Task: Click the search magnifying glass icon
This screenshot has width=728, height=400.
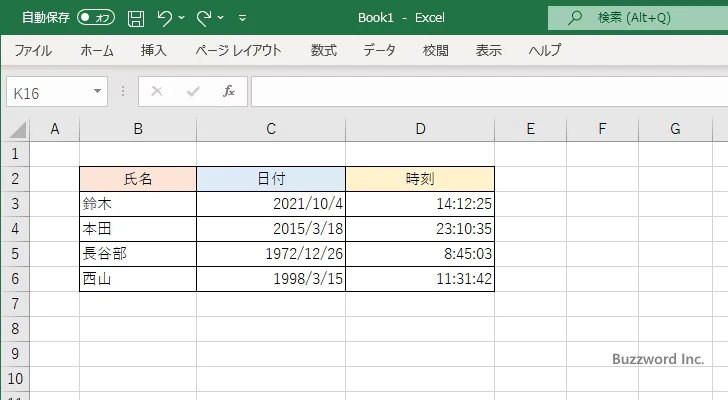Action: tap(575, 18)
